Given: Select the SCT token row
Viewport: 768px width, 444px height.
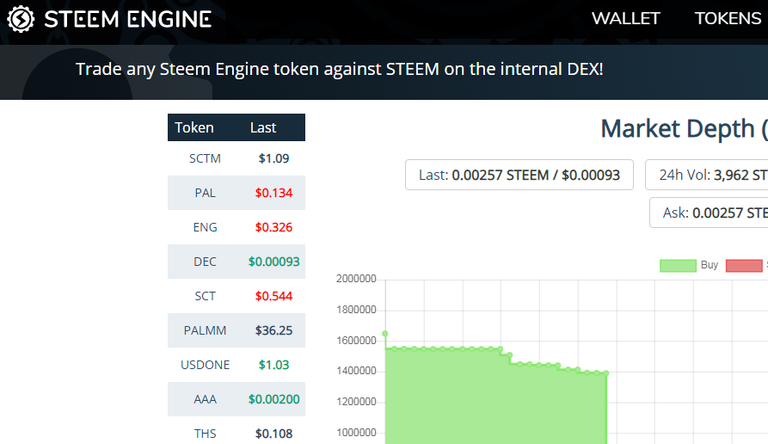Looking at the screenshot, I should point(236,296).
